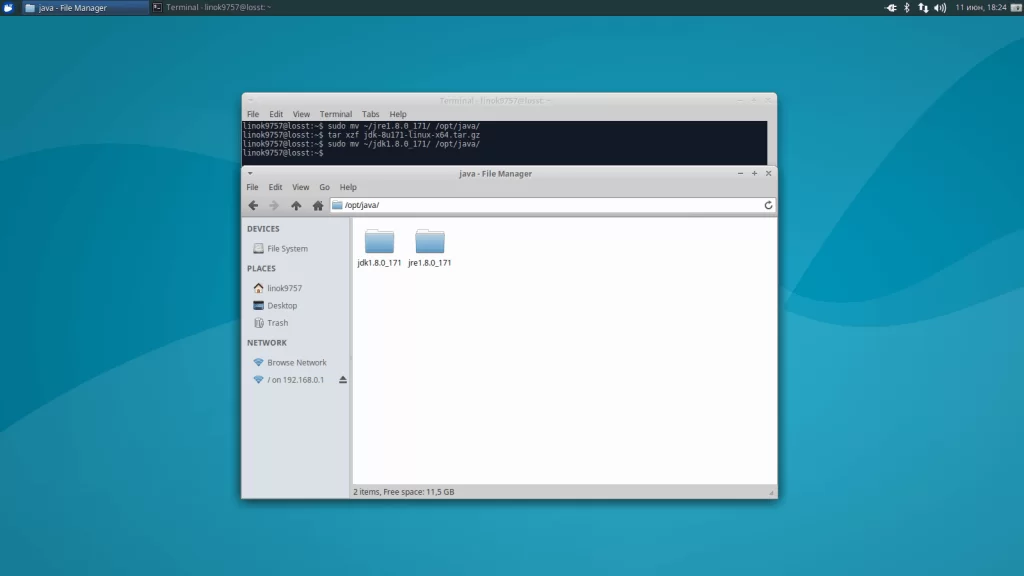Open View menu in File Manager
Image resolution: width=1024 pixels, height=576 pixels.
[x=300, y=187]
